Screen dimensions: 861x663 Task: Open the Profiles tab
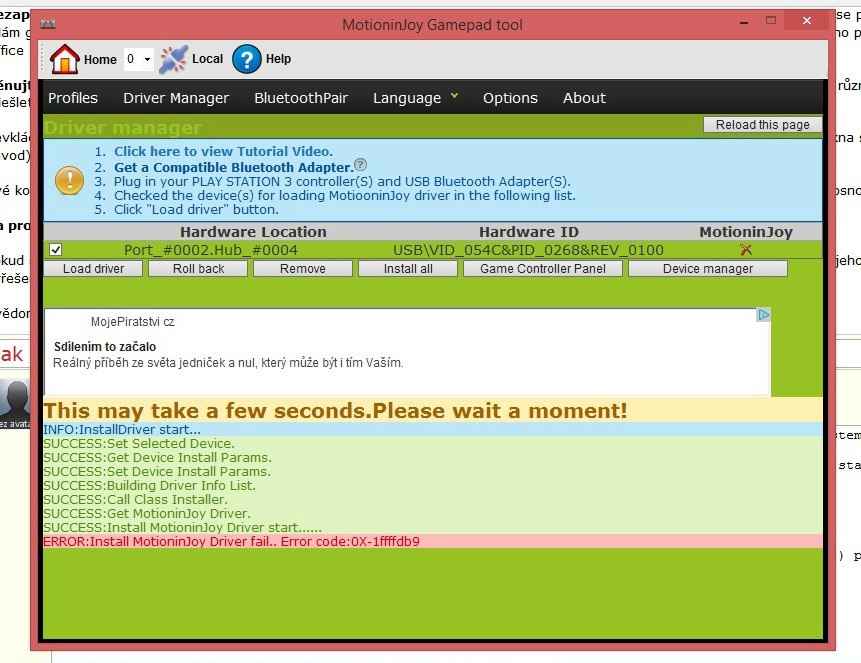point(72,98)
